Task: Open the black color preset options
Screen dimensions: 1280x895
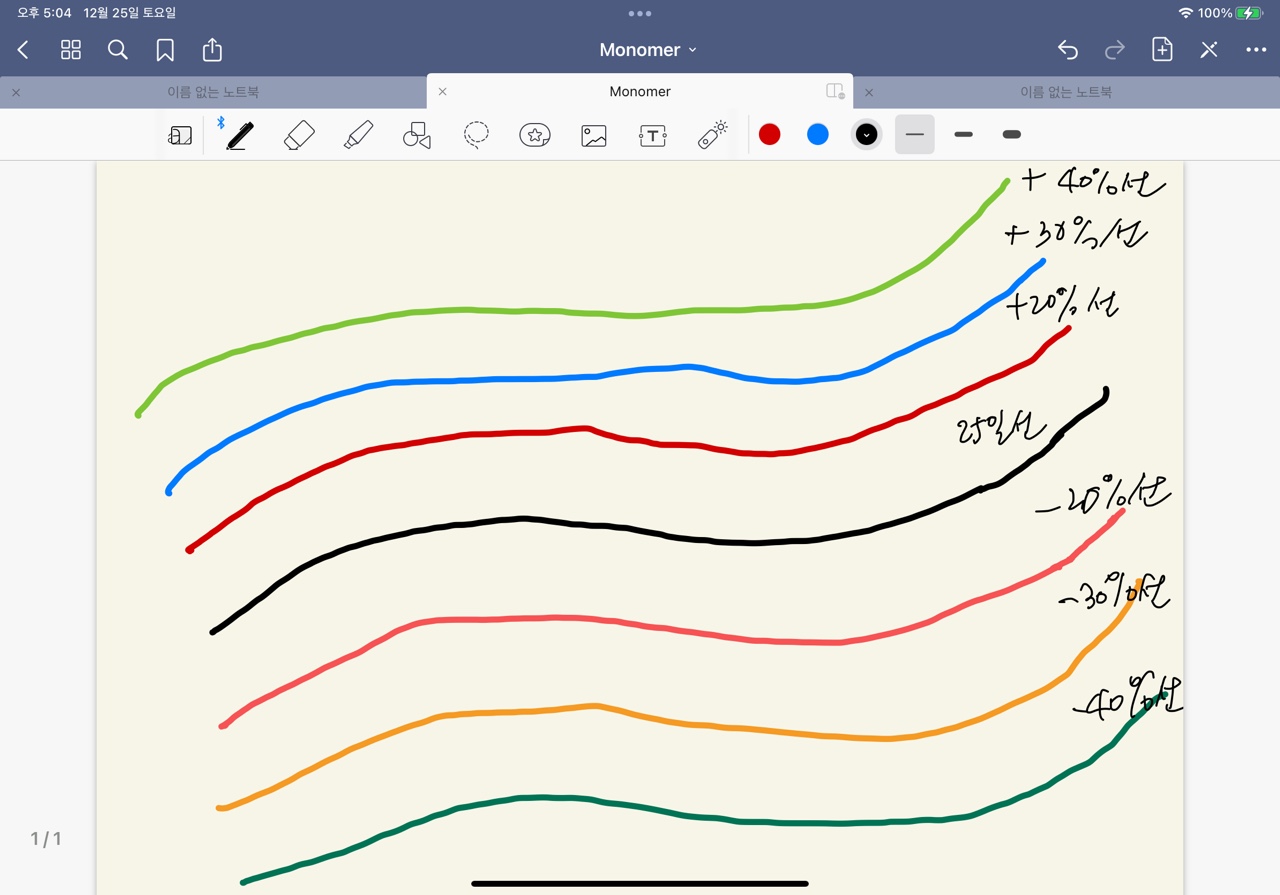Action: (x=867, y=135)
